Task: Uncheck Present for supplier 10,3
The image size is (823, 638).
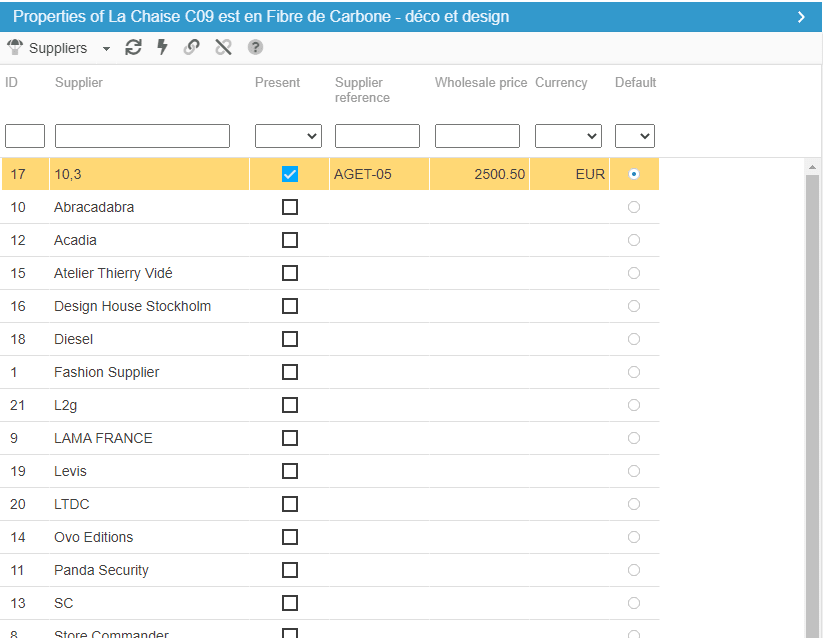Action: 290,174
